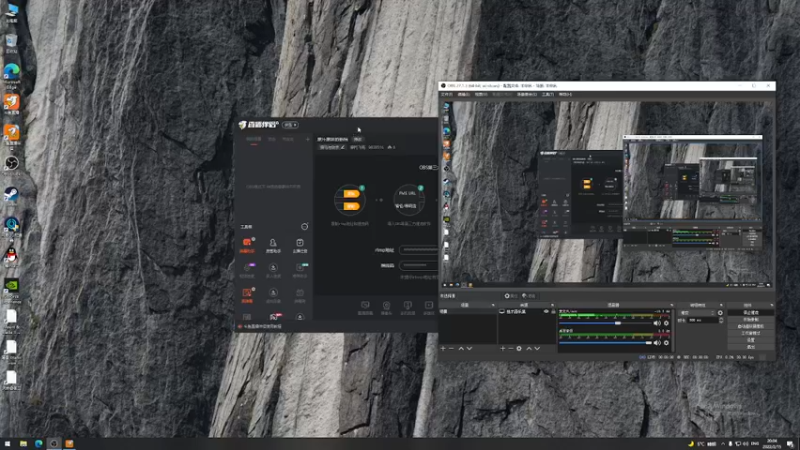
Task: Open the Edit menu in OBS menu bar
Action: [x=464, y=94]
